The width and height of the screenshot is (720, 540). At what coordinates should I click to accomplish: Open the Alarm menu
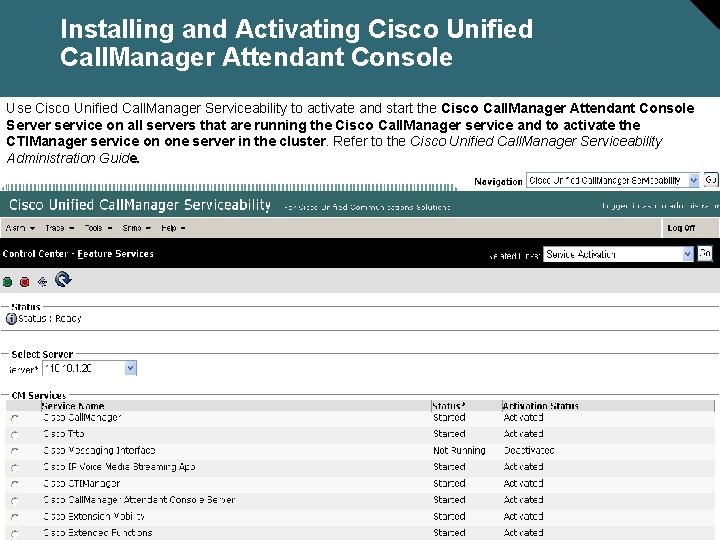pyautogui.click(x=20, y=228)
